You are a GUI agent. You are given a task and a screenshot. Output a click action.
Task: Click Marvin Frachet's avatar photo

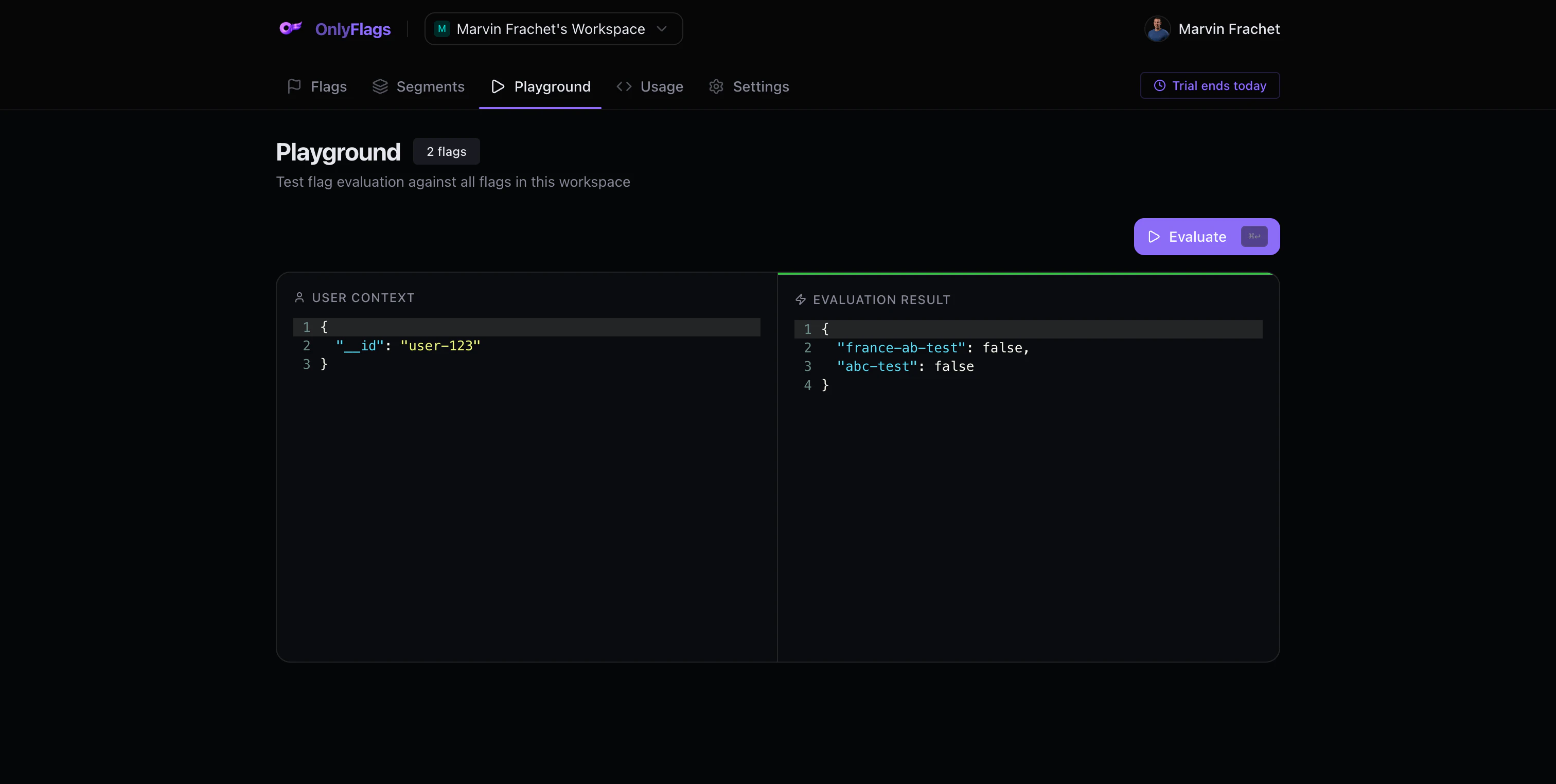pos(1157,29)
